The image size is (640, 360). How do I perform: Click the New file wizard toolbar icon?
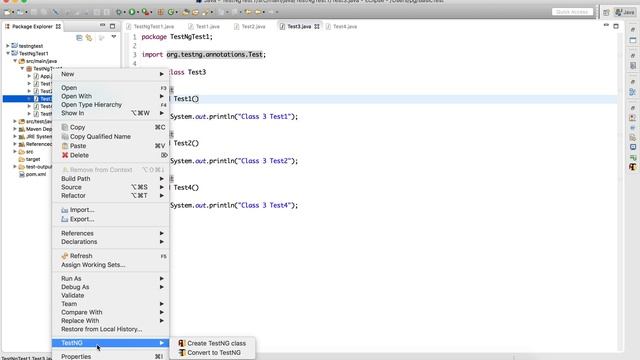7,12
